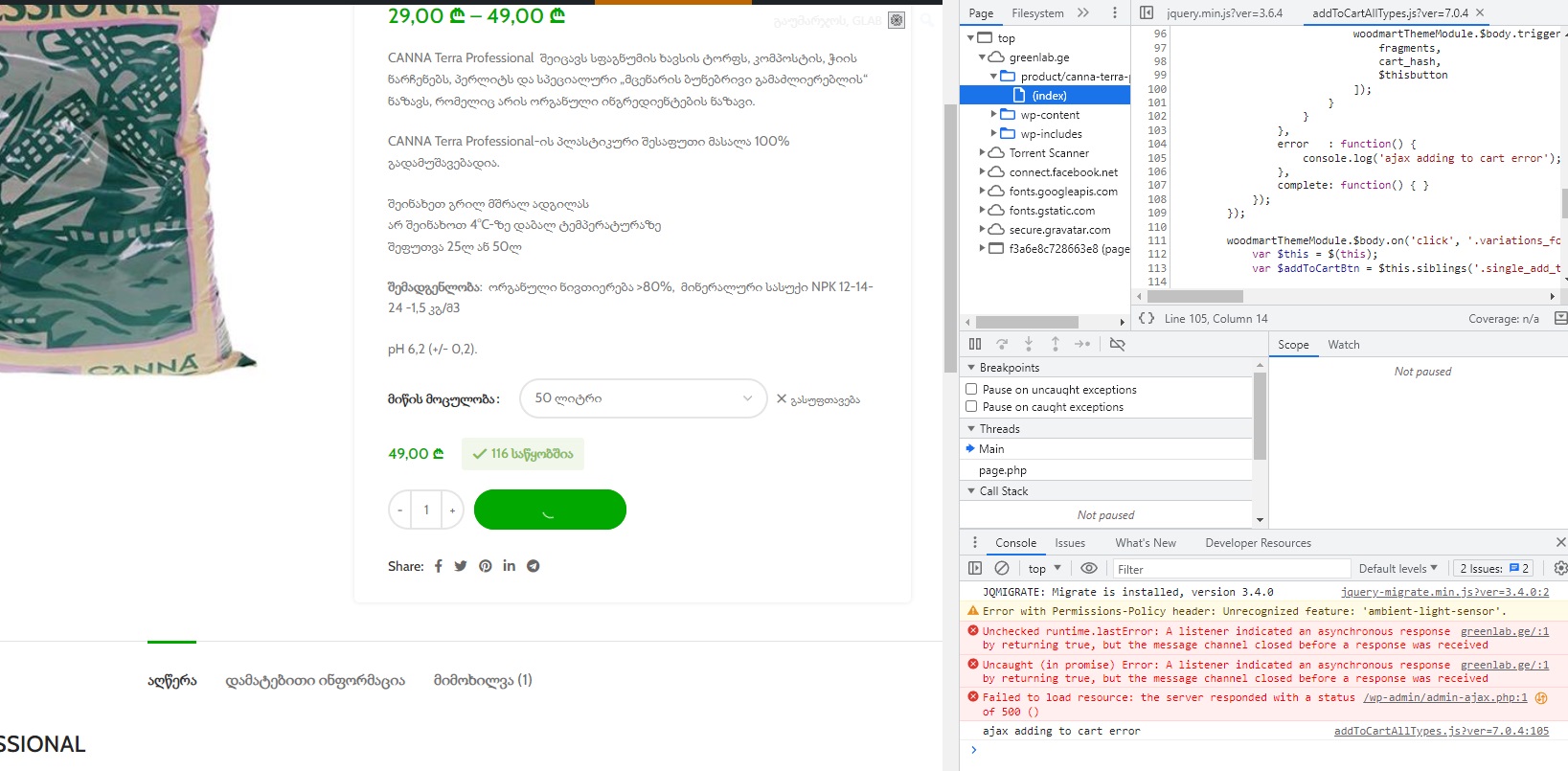Collapse the Breakpoints section
1568x771 pixels.
tap(971, 368)
